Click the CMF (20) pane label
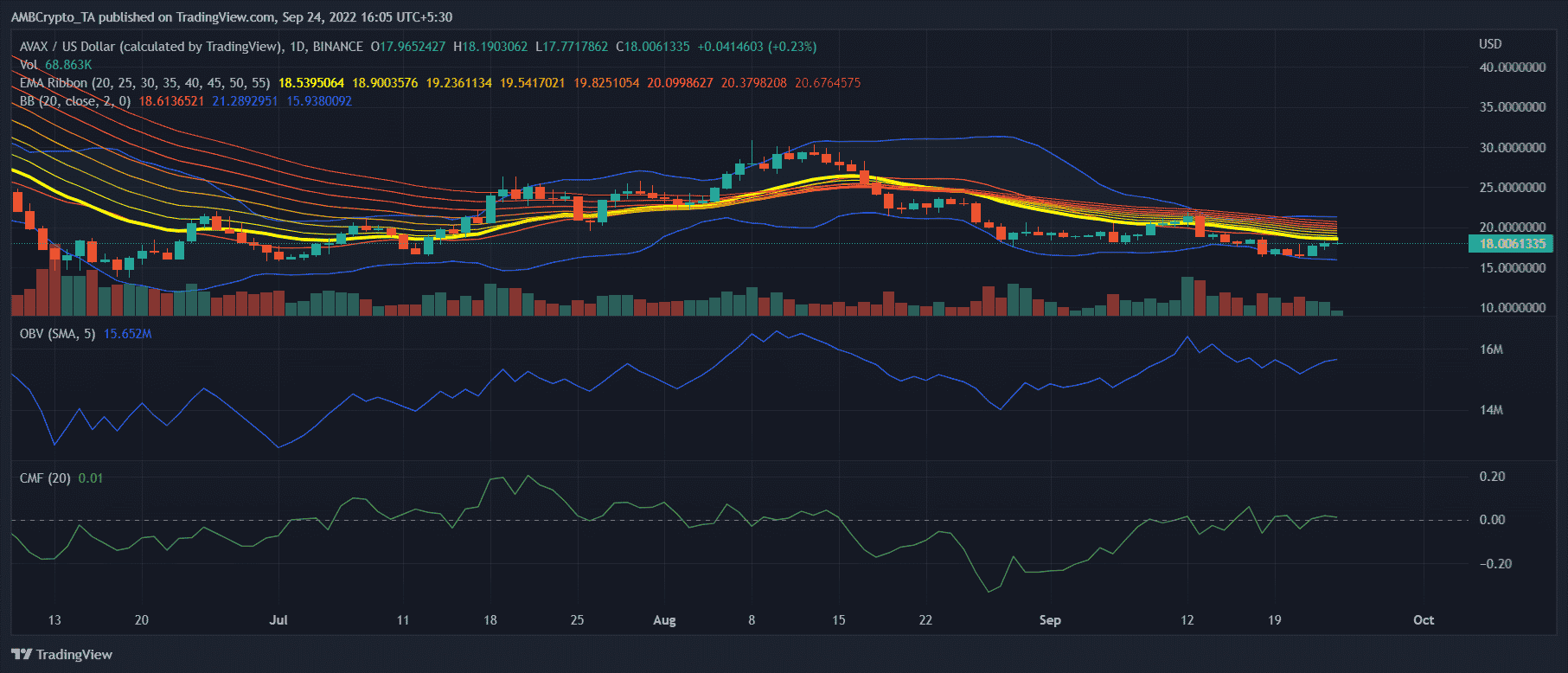Screen dimensions: 1568x673 45,478
